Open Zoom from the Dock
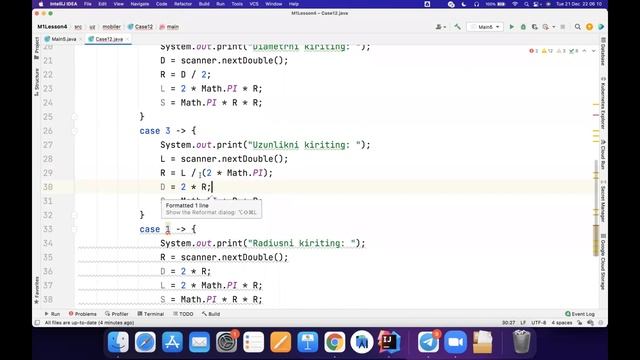Screen dimensions: 640x360 [x=455, y=342]
